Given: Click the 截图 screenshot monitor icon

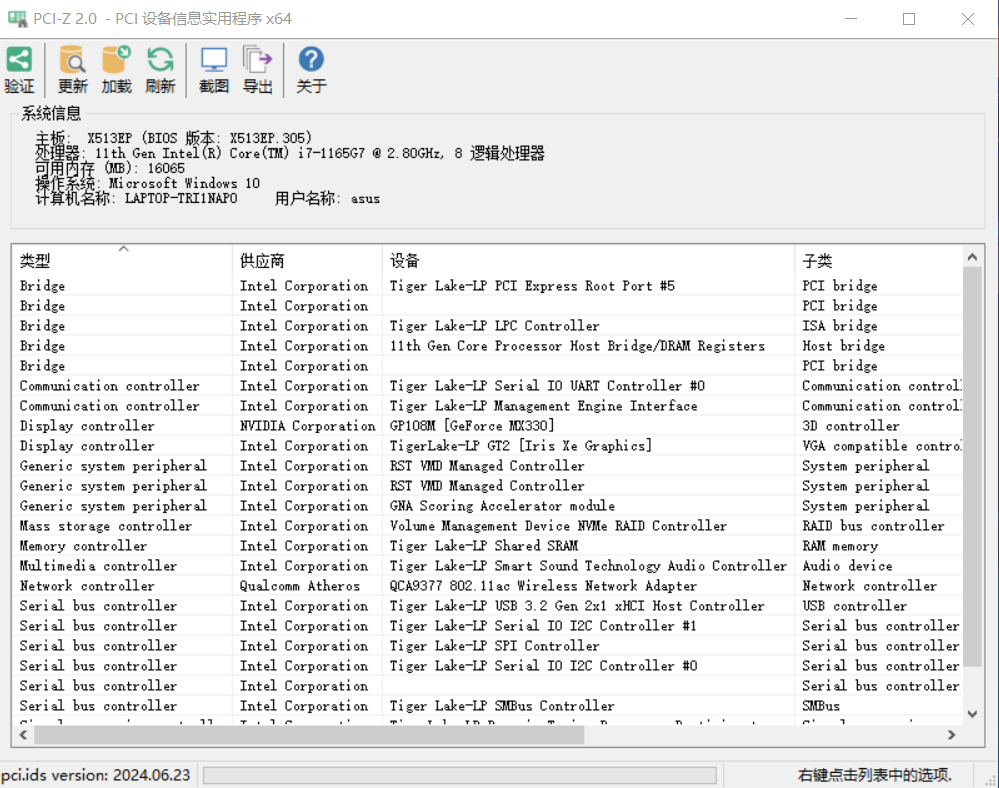Looking at the screenshot, I should 214,60.
